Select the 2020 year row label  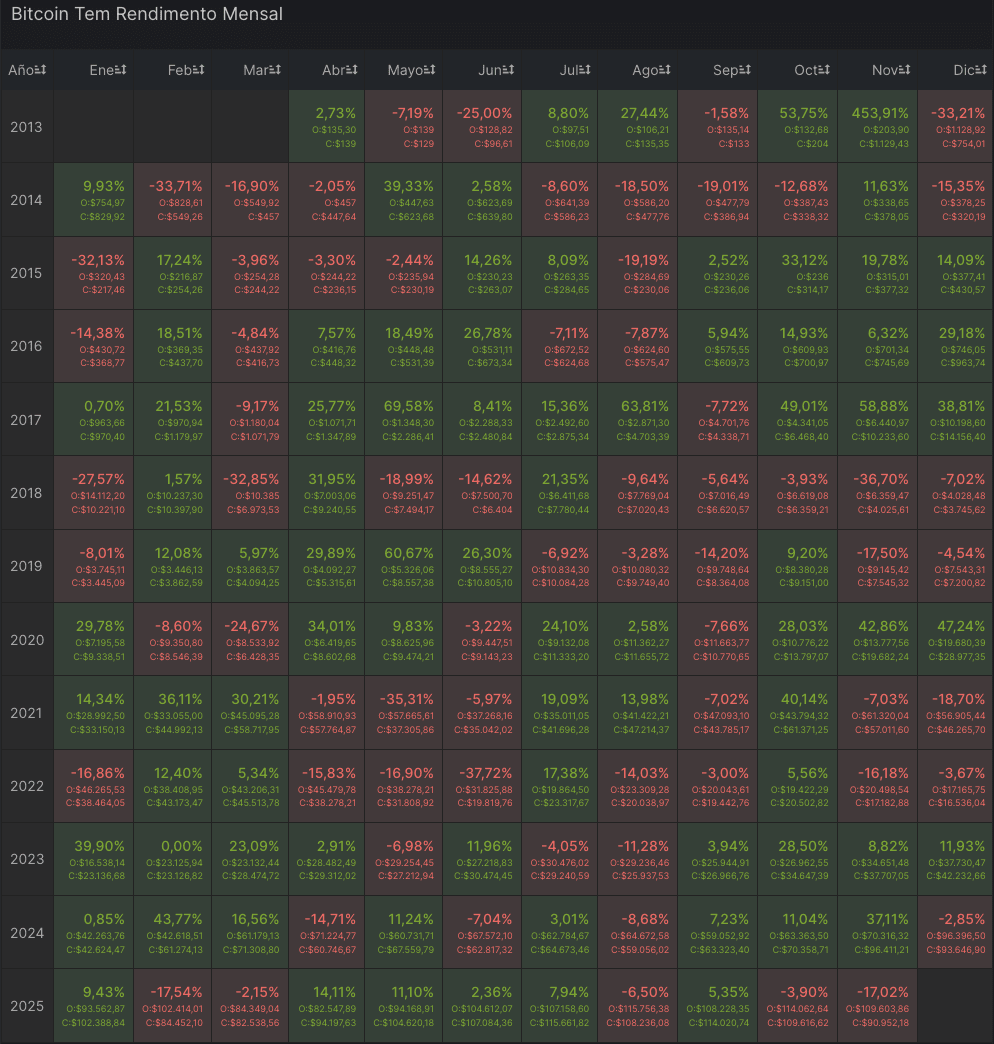pyautogui.click(x=27, y=640)
